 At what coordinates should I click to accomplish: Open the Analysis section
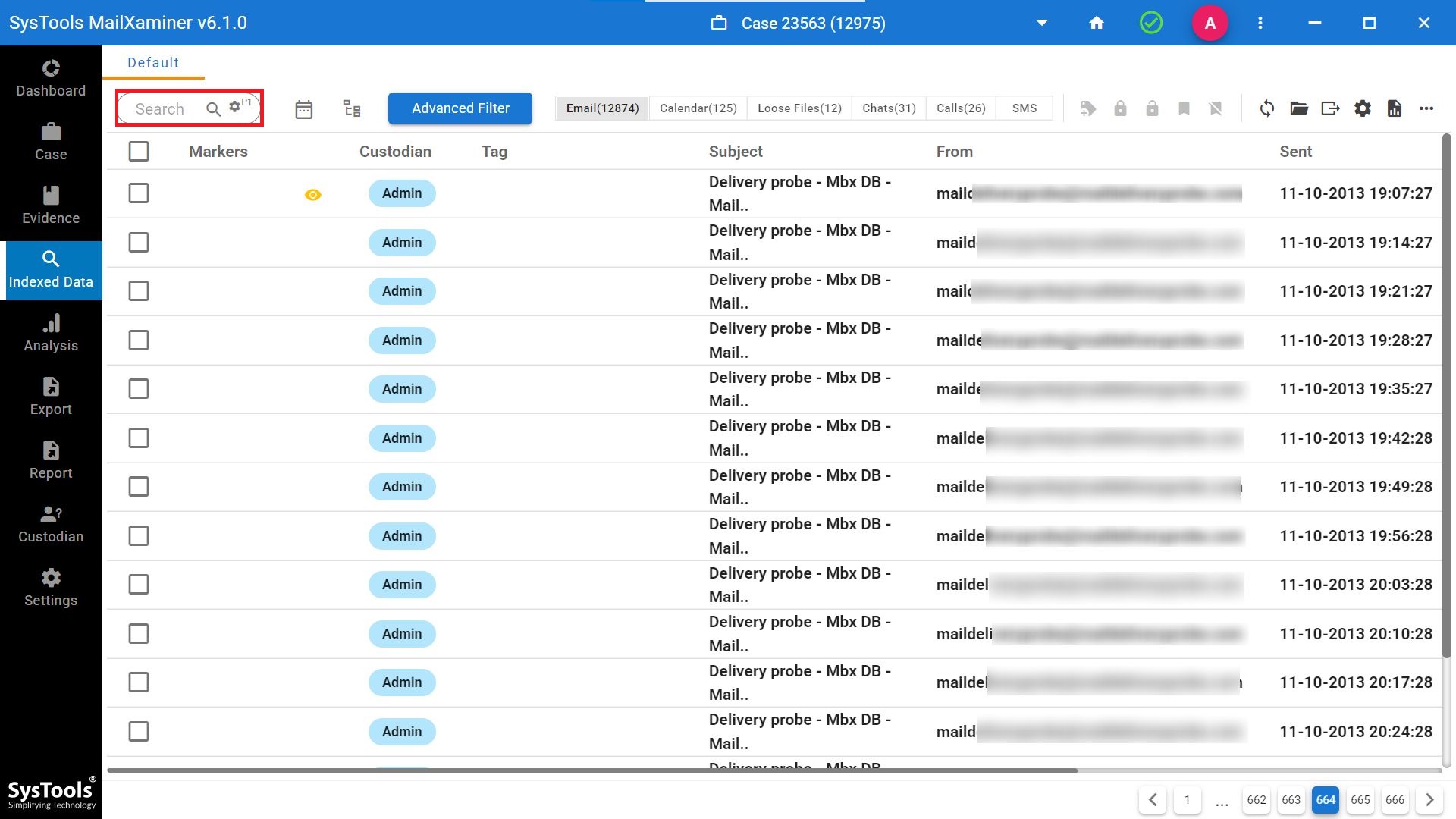(51, 334)
